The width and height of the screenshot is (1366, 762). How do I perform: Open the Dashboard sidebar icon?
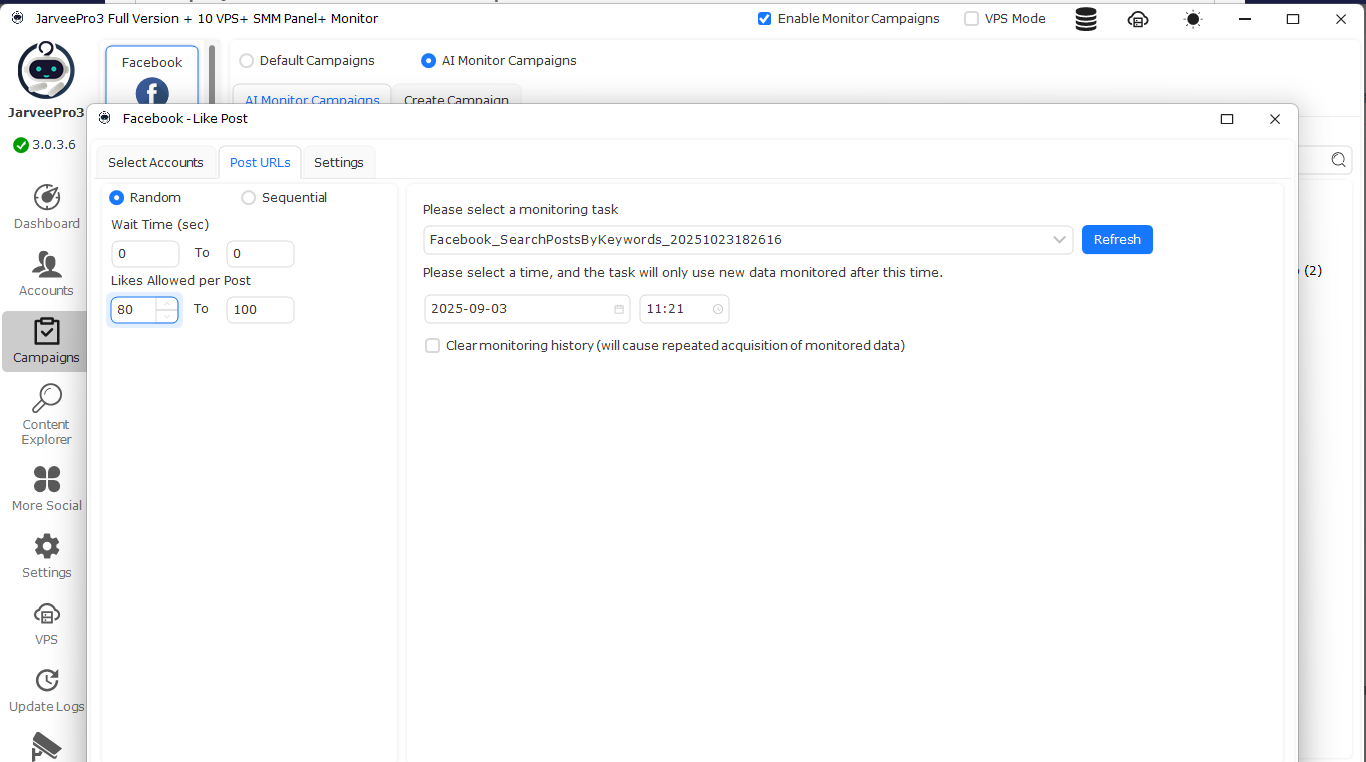pyautogui.click(x=46, y=198)
